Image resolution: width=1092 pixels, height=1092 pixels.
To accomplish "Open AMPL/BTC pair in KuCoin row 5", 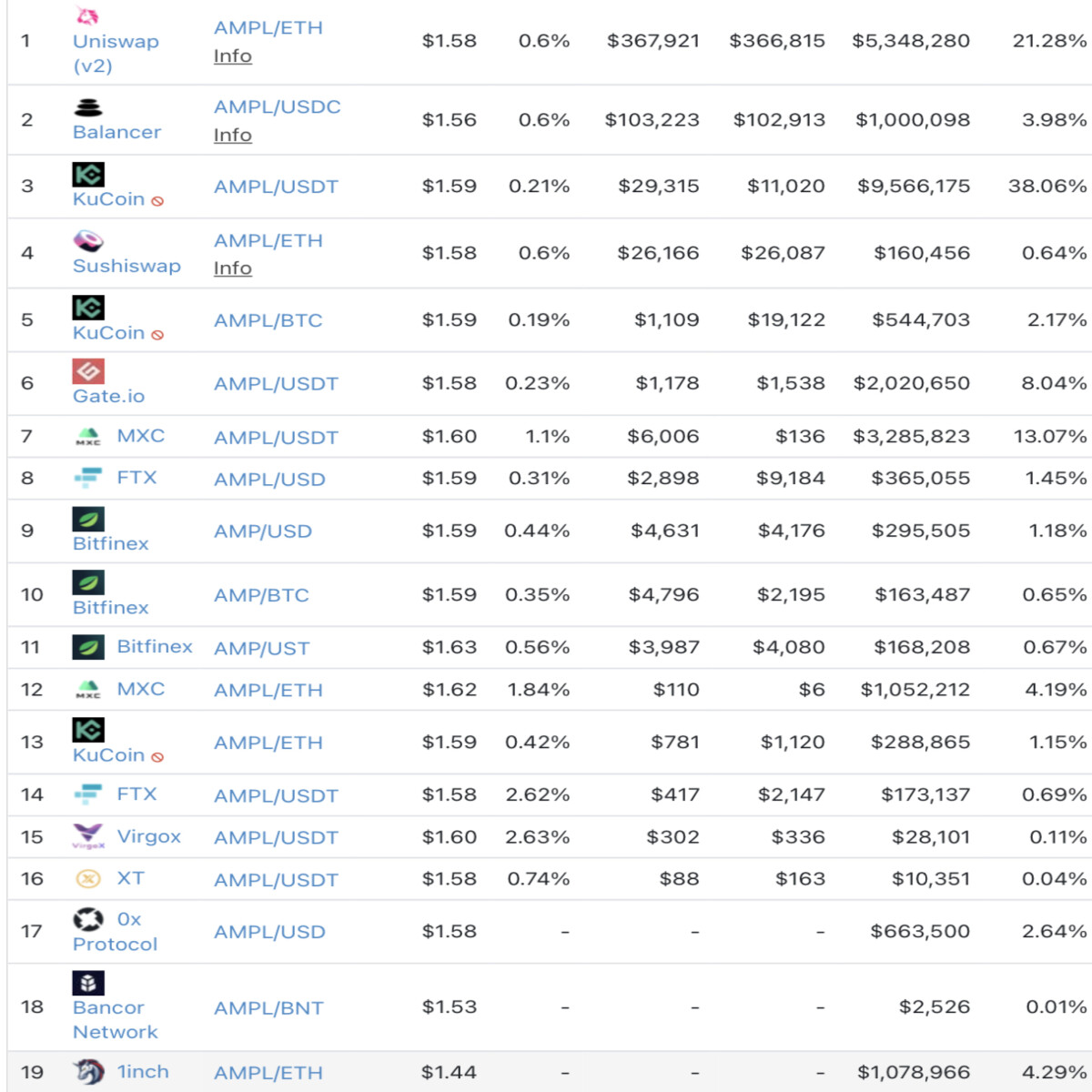I will pos(268,320).
